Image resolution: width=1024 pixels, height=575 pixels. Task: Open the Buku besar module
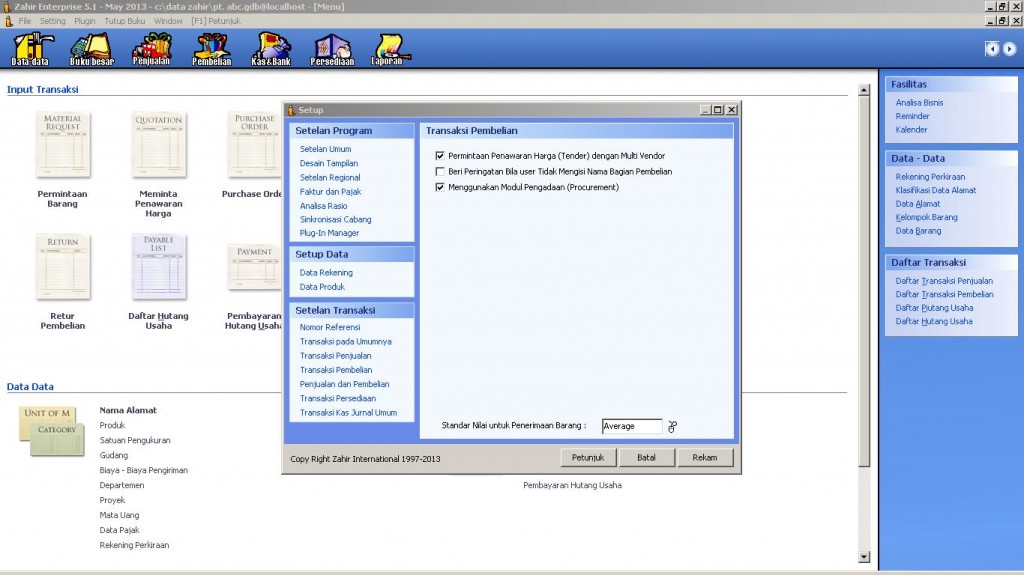91,48
